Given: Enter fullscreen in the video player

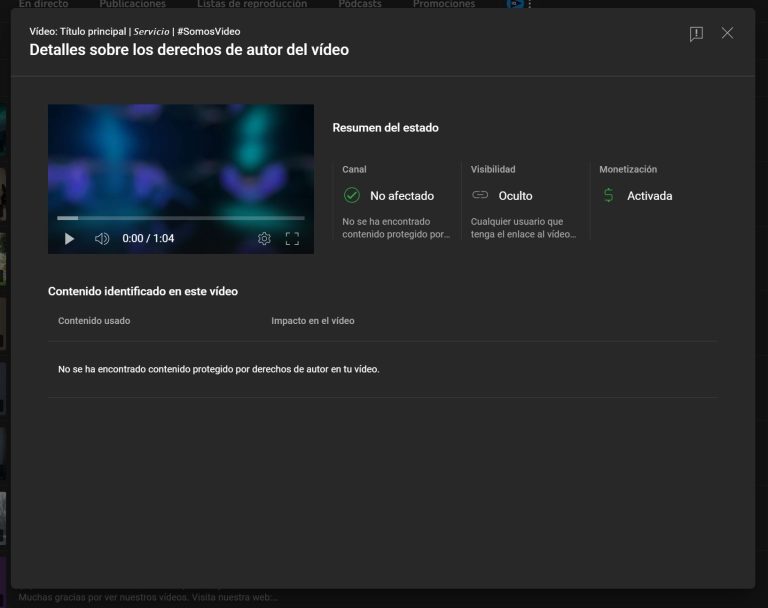Looking at the screenshot, I should (x=292, y=239).
